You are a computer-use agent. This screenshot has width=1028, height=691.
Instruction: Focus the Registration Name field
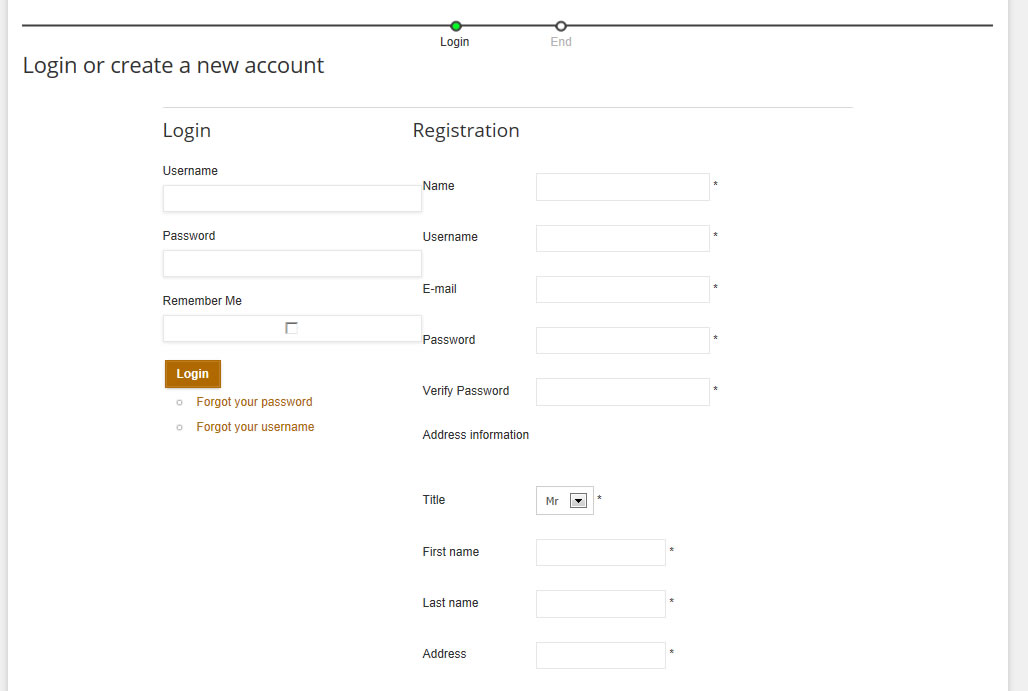tap(622, 187)
